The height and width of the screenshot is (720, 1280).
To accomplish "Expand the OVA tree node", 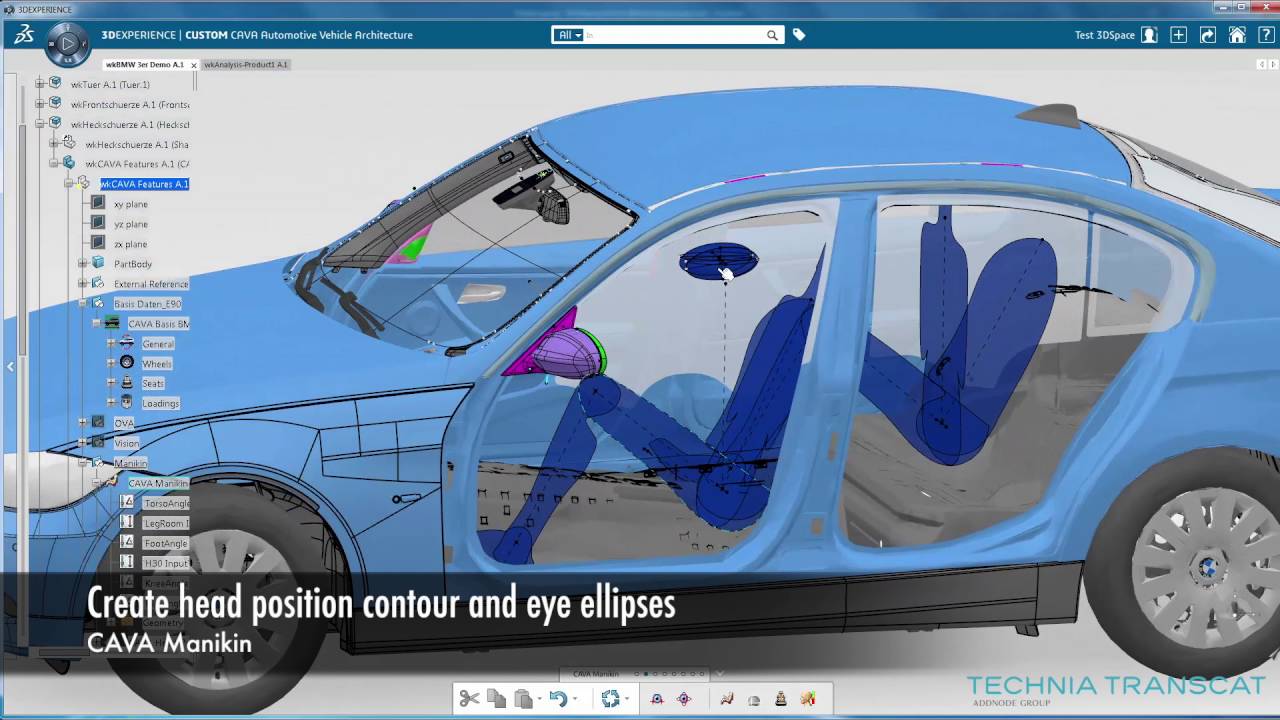I will pyautogui.click(x=83, y=422).
